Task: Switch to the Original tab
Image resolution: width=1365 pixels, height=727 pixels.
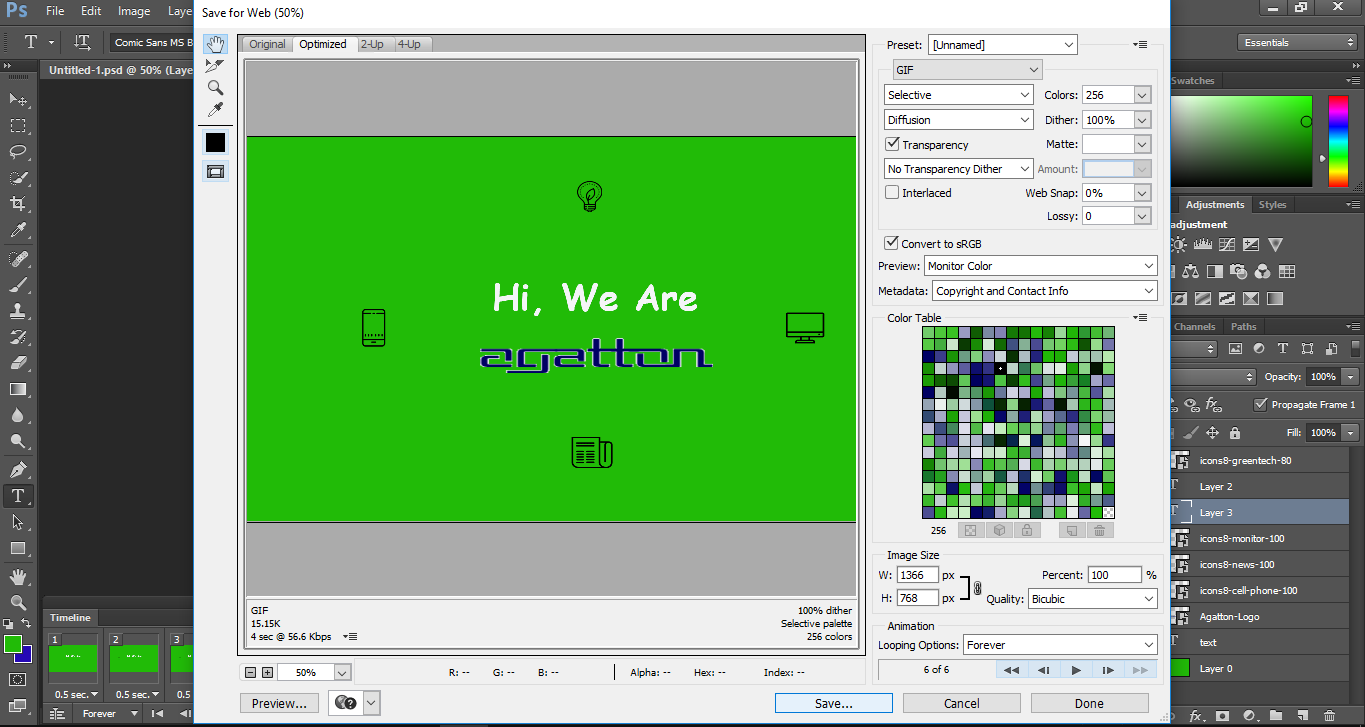Action: click(x=267, y=44)
